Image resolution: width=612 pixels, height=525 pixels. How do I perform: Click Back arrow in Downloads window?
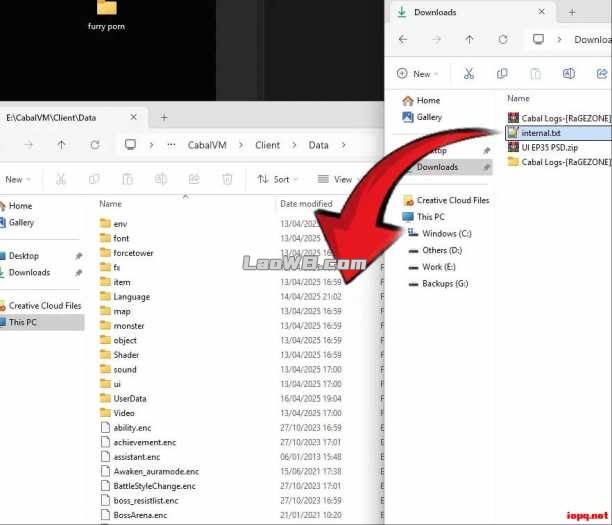[403, 39]
